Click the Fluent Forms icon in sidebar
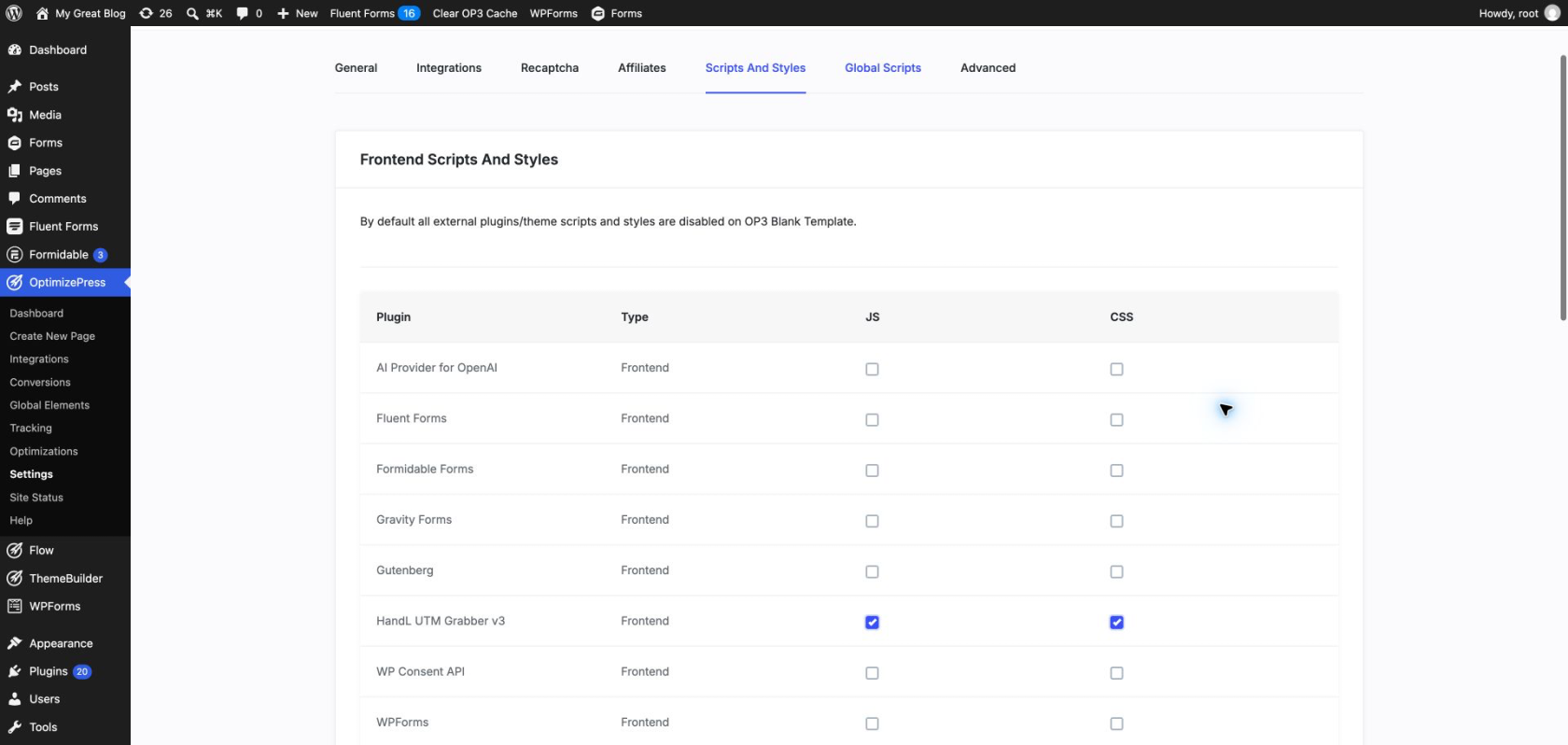1568x745 pixels. click(15, 226)
